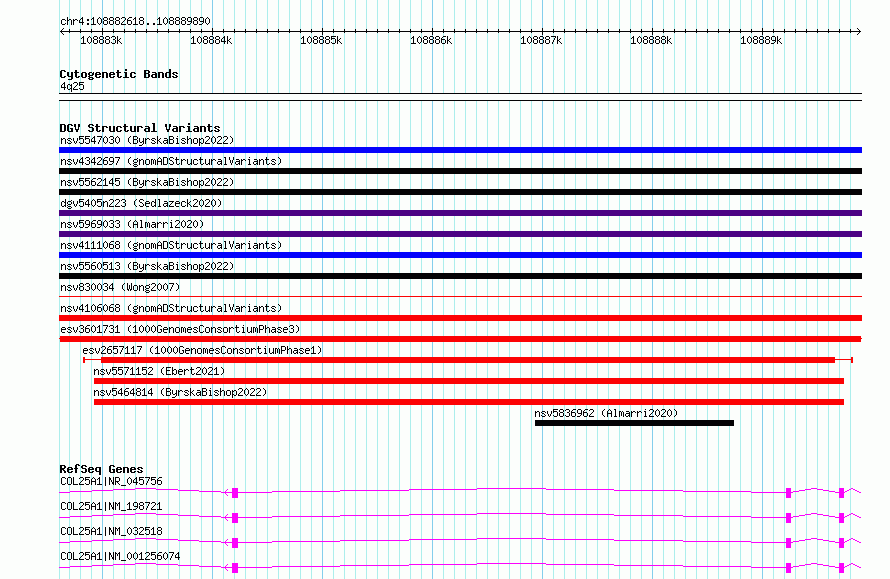The image size is (890, 579).
Task: Open nsv5836962 (Almarri2020) variant label
Action: [606, 413]
